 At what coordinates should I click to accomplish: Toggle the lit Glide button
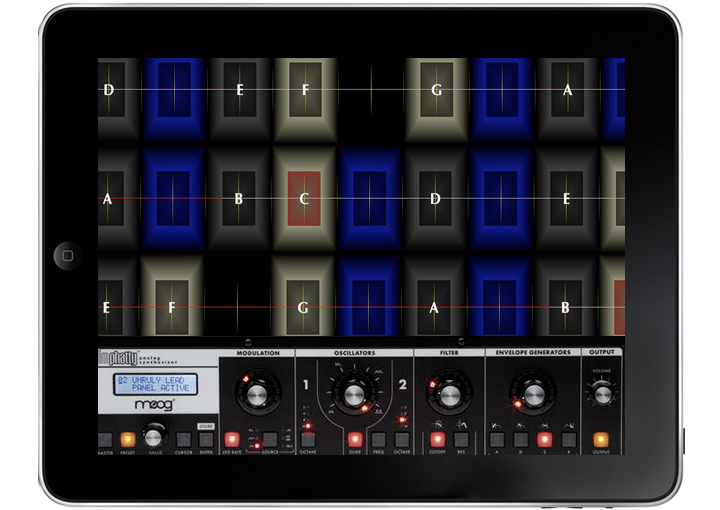click(x=354, y=440)
